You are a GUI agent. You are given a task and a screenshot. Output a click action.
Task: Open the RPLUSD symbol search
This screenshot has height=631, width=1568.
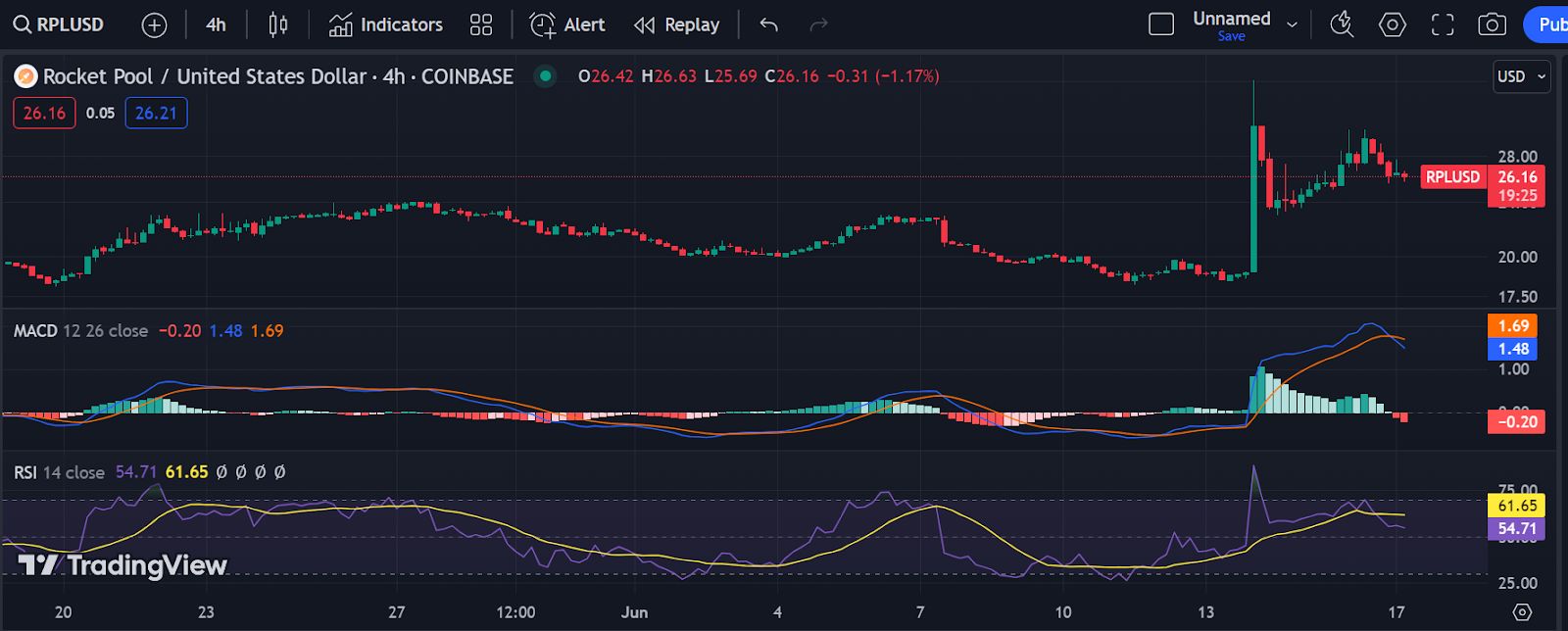click(59, 24)
